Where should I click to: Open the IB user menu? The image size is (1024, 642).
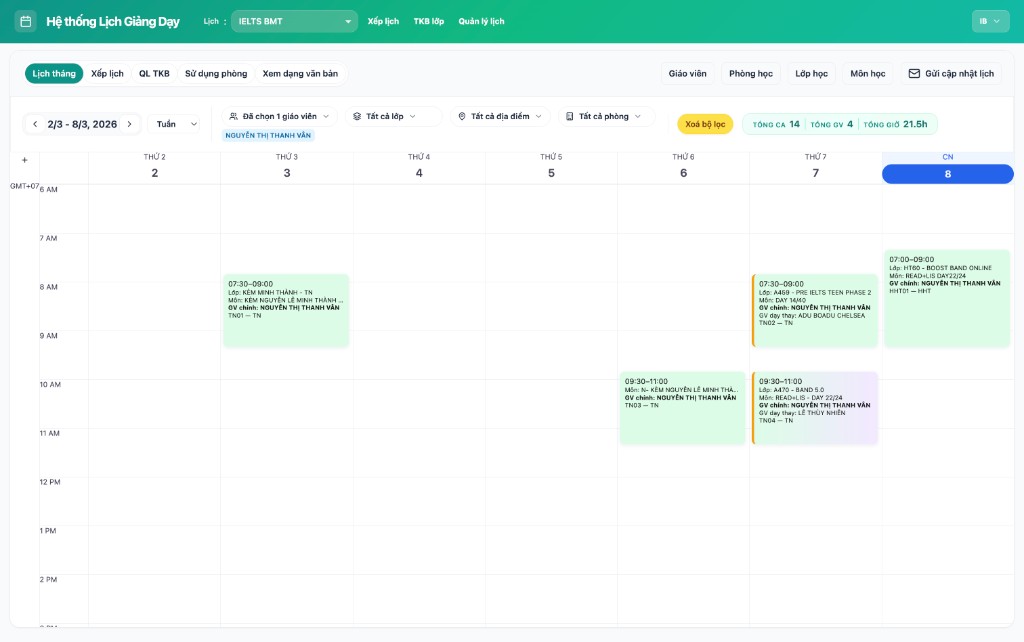pos(990,21)
